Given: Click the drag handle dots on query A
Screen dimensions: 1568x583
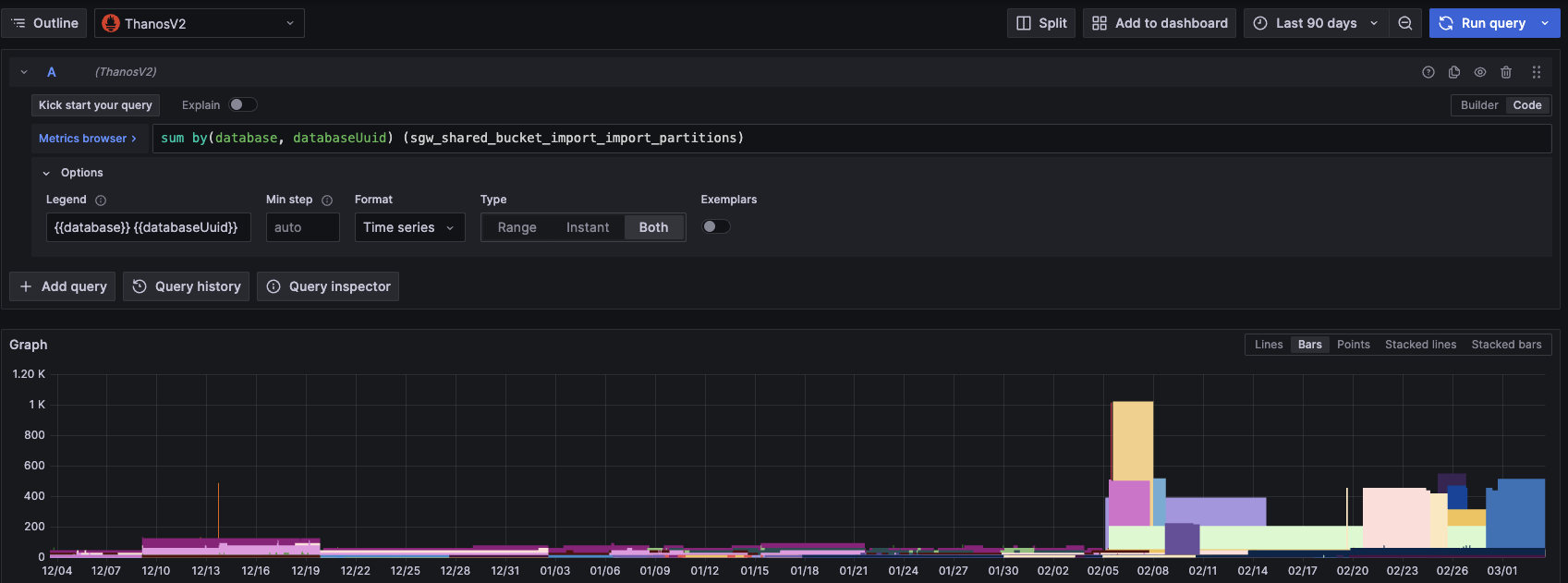Looking at the screenshot, I should tap(1537, 72).
